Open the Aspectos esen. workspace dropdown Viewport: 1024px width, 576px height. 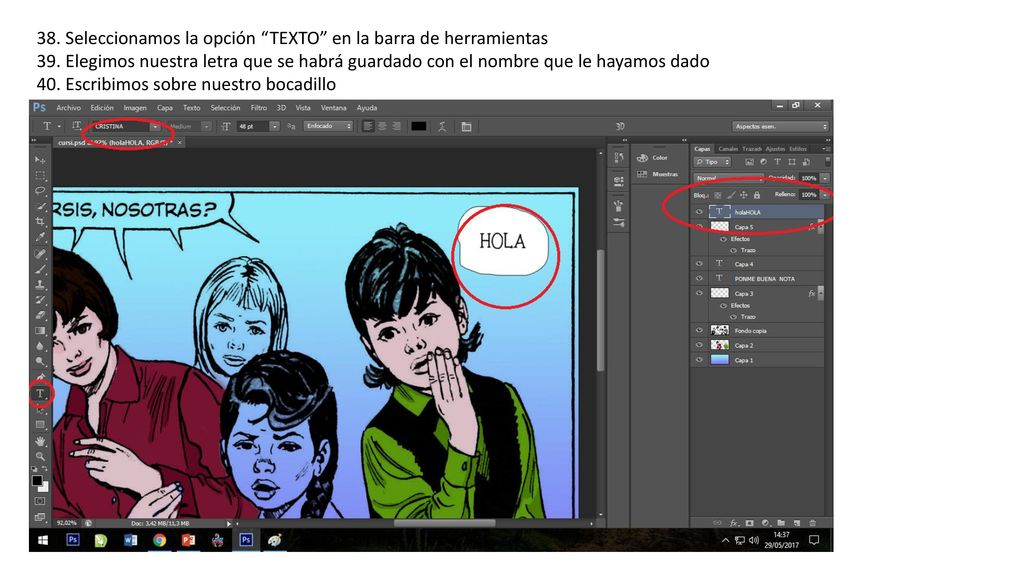[x=780, y=126]
